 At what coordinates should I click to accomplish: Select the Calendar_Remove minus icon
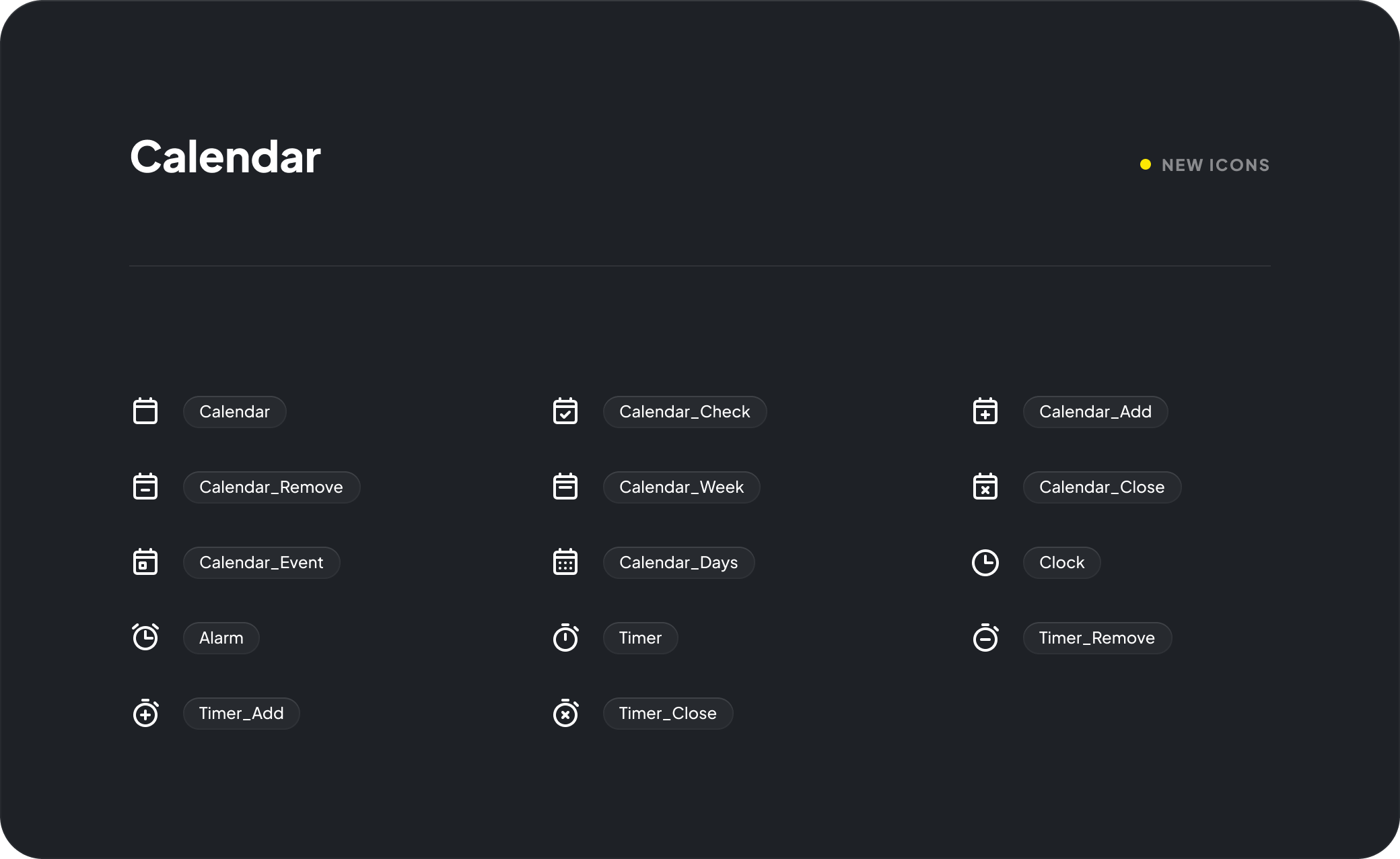(145, 487)
